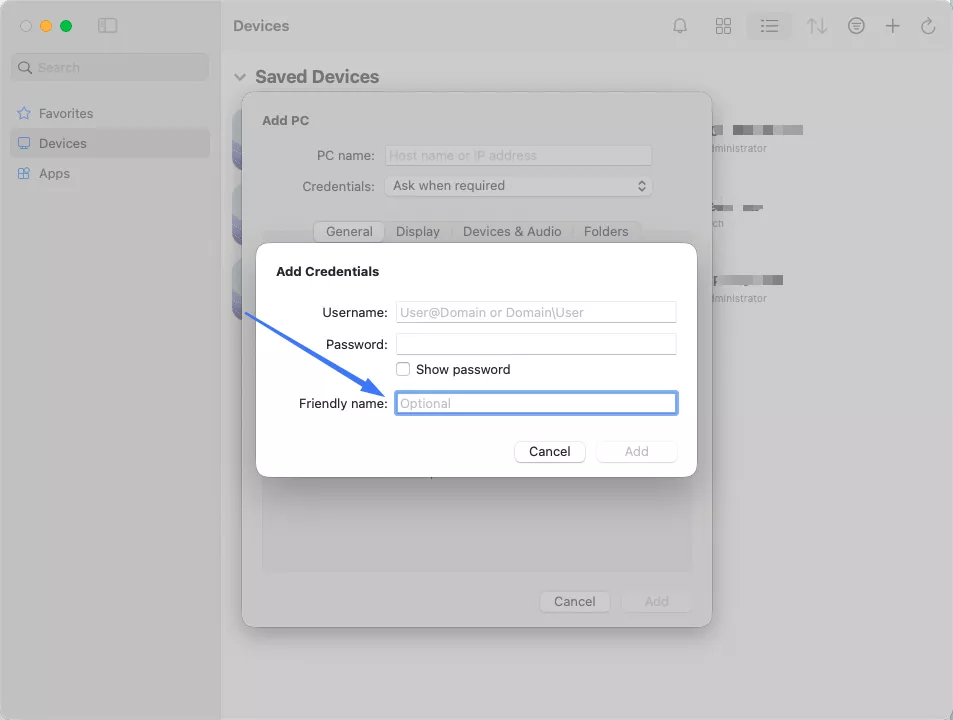Viewport: 953px width, 720px height.
Task: Collapse the Saved Devices section
Action: [x=240, y=77]
